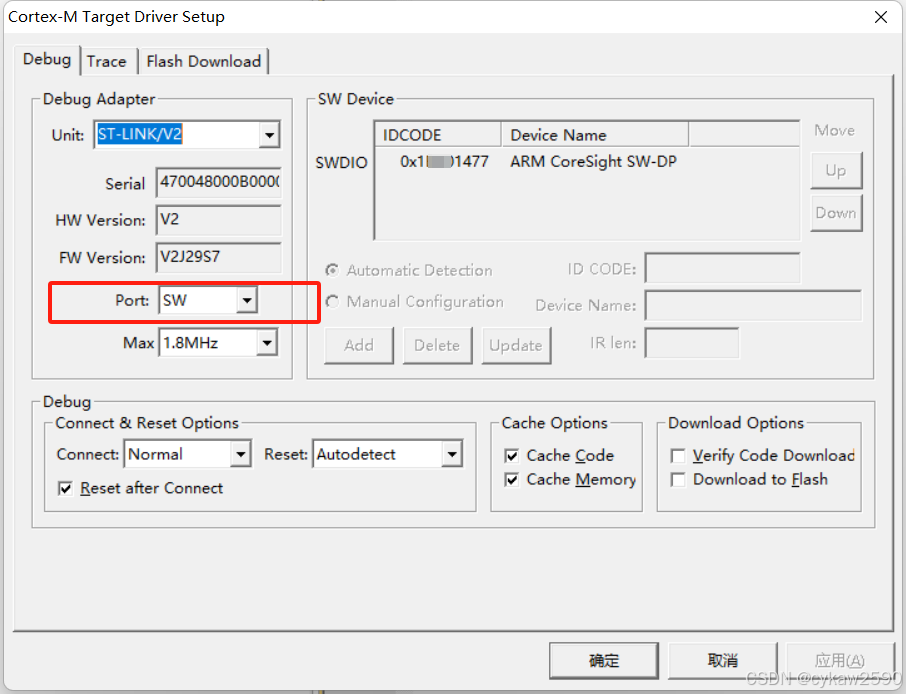Click the Device Name input field
The height and width of the screenshot is (694, 906).
click(753, 305)
